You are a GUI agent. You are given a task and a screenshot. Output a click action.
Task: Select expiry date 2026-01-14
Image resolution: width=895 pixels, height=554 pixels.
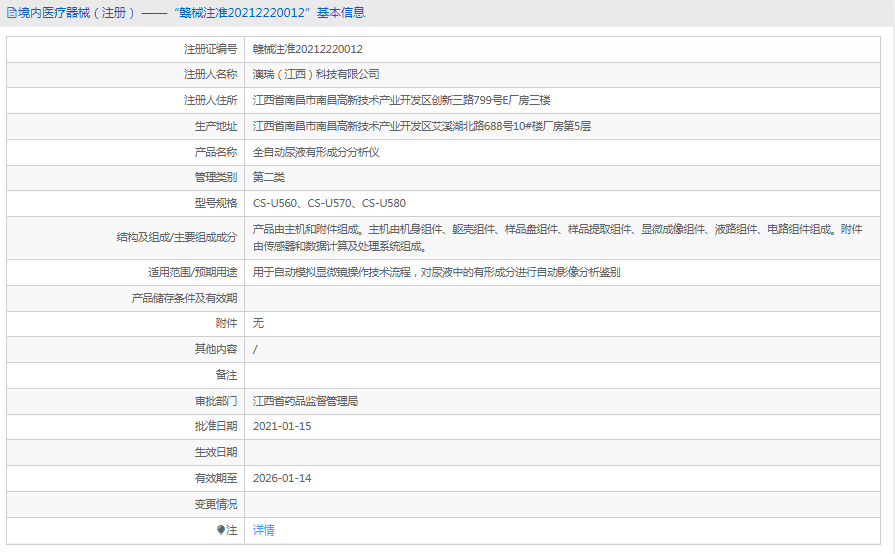coord(282,478)
